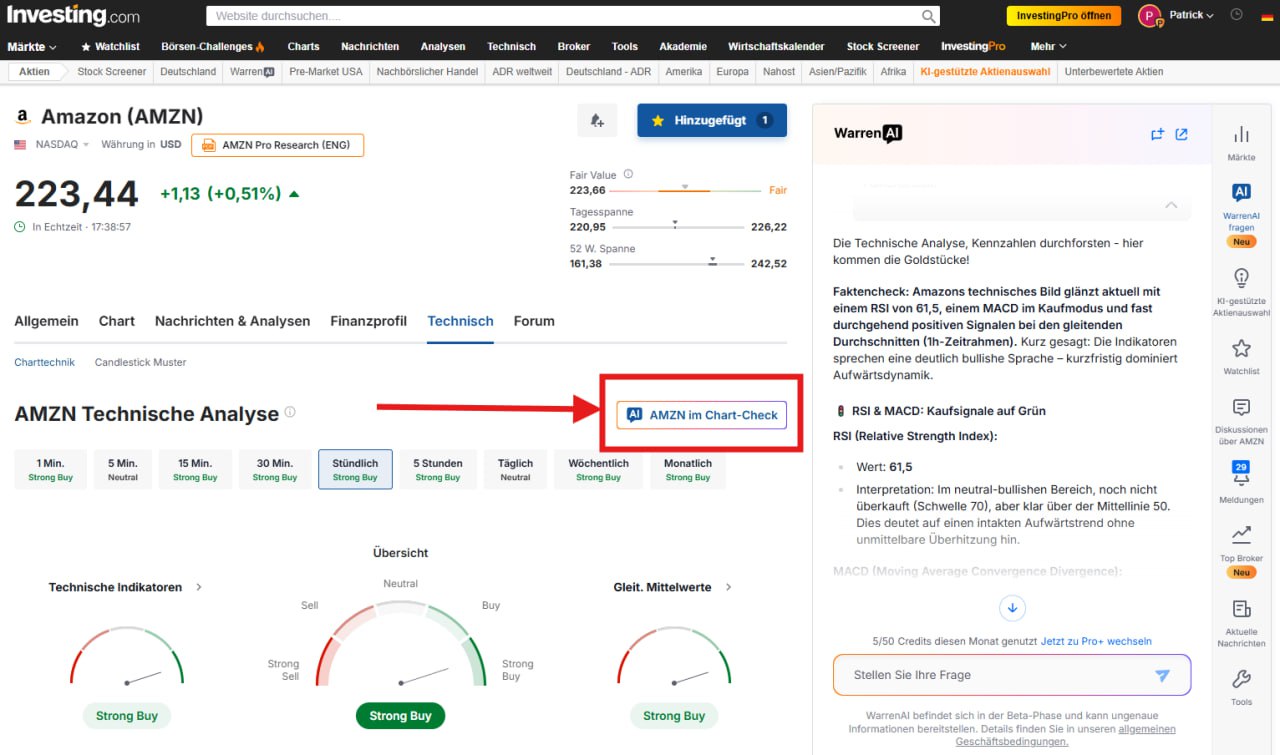The image size is (1280, 755).
Task: Open Märkte in right sidebar
Action: pos(1241,143)
